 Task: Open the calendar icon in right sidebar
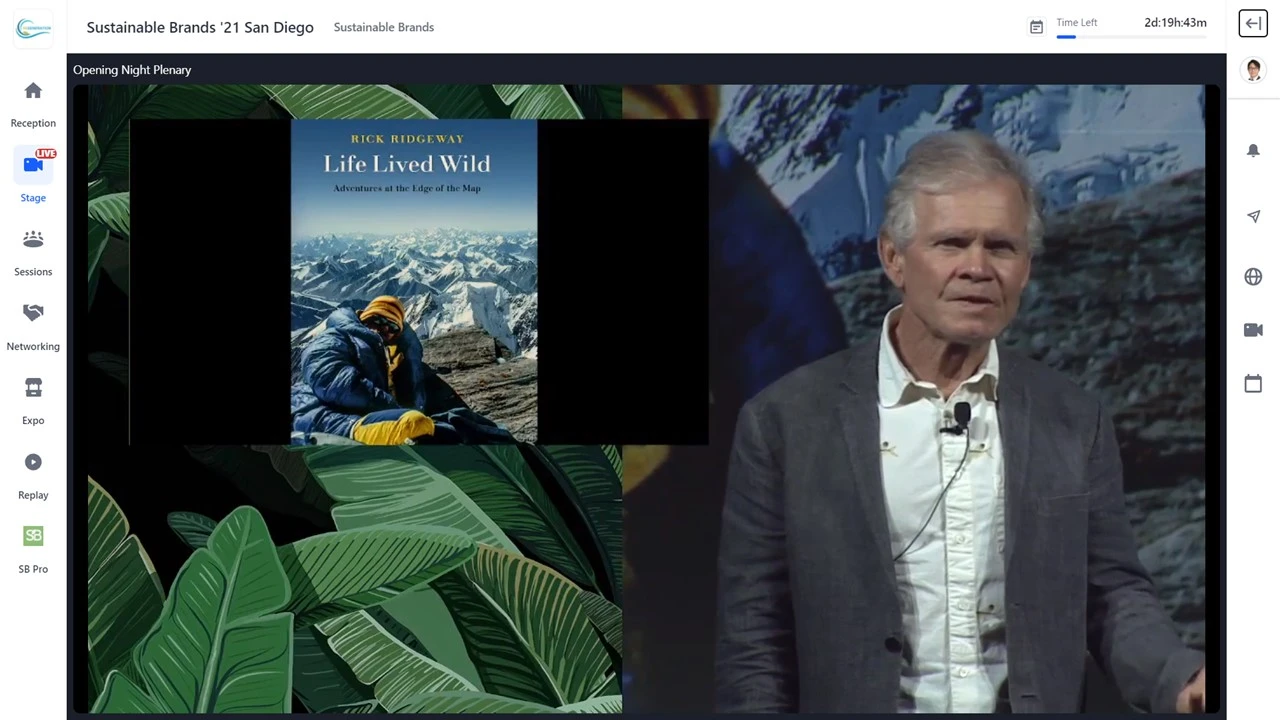click(x=1253, y=384)
